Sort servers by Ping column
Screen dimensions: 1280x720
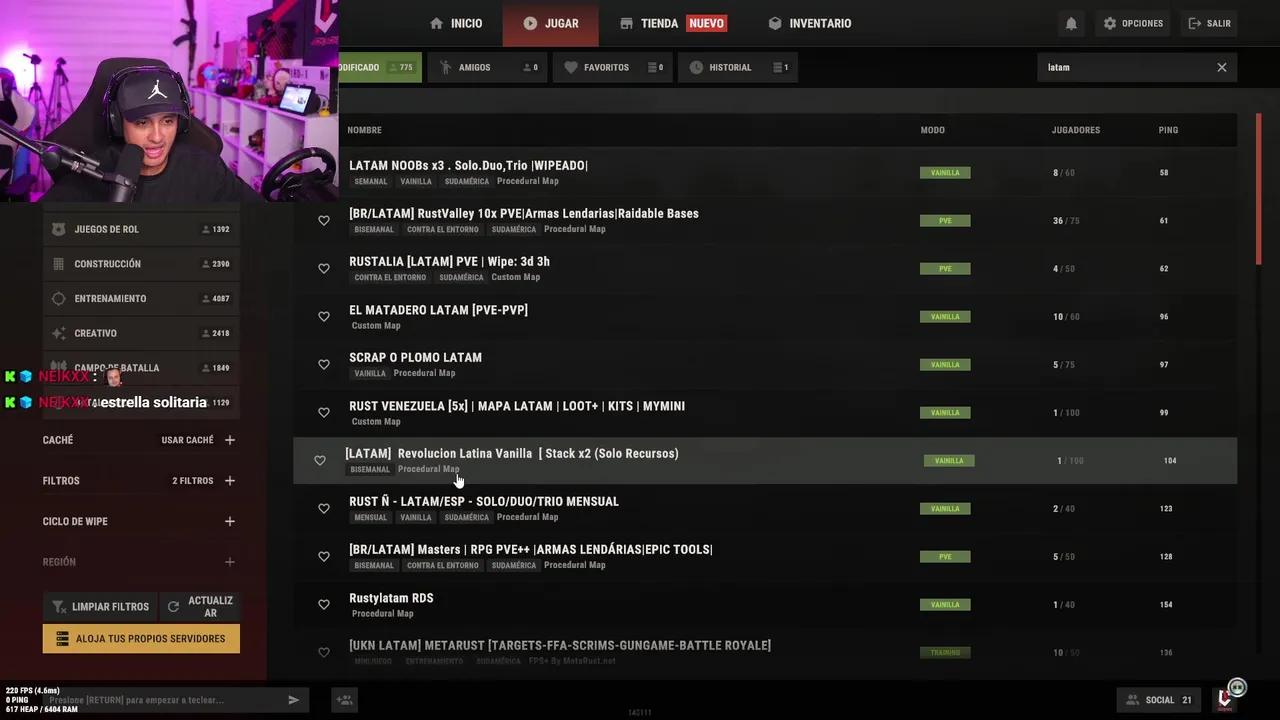coord(1168,130)
